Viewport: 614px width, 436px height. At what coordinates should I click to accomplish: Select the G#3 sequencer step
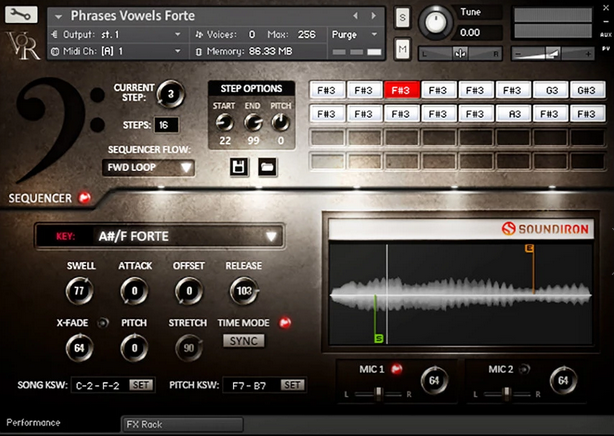click(x=587, y=90)
